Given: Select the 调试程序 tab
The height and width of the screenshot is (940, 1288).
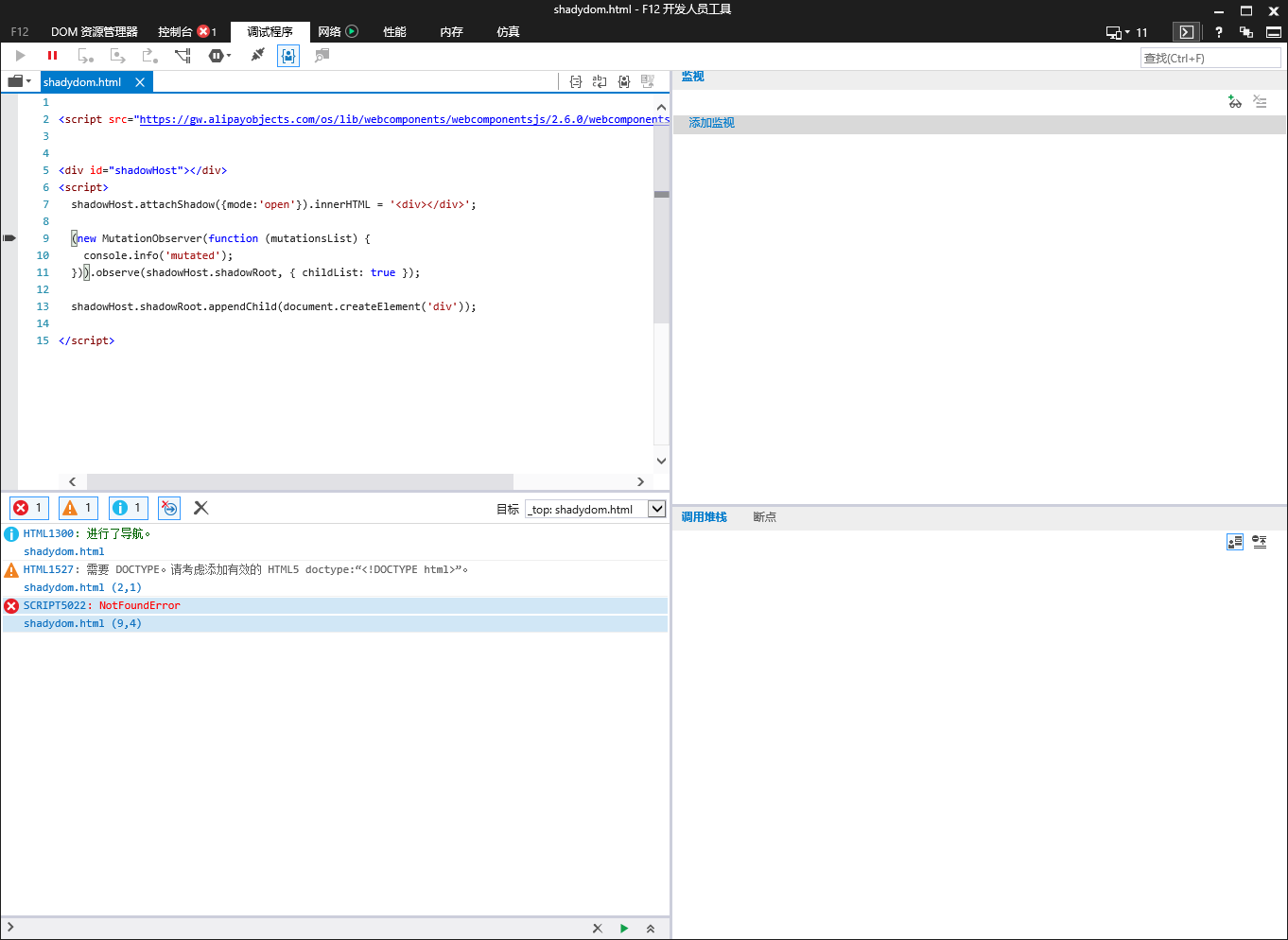Looking at the screenshot, I should pos(270,31).
